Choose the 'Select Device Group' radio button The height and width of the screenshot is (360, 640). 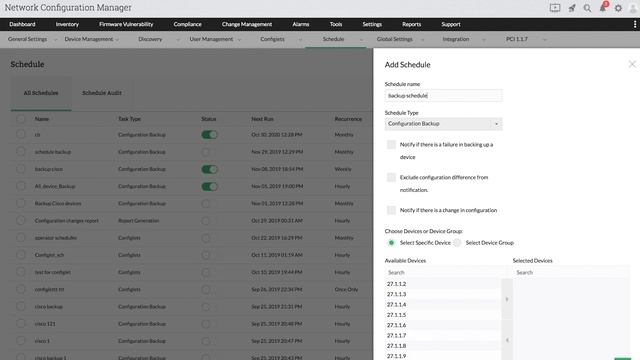pos(457,243)
